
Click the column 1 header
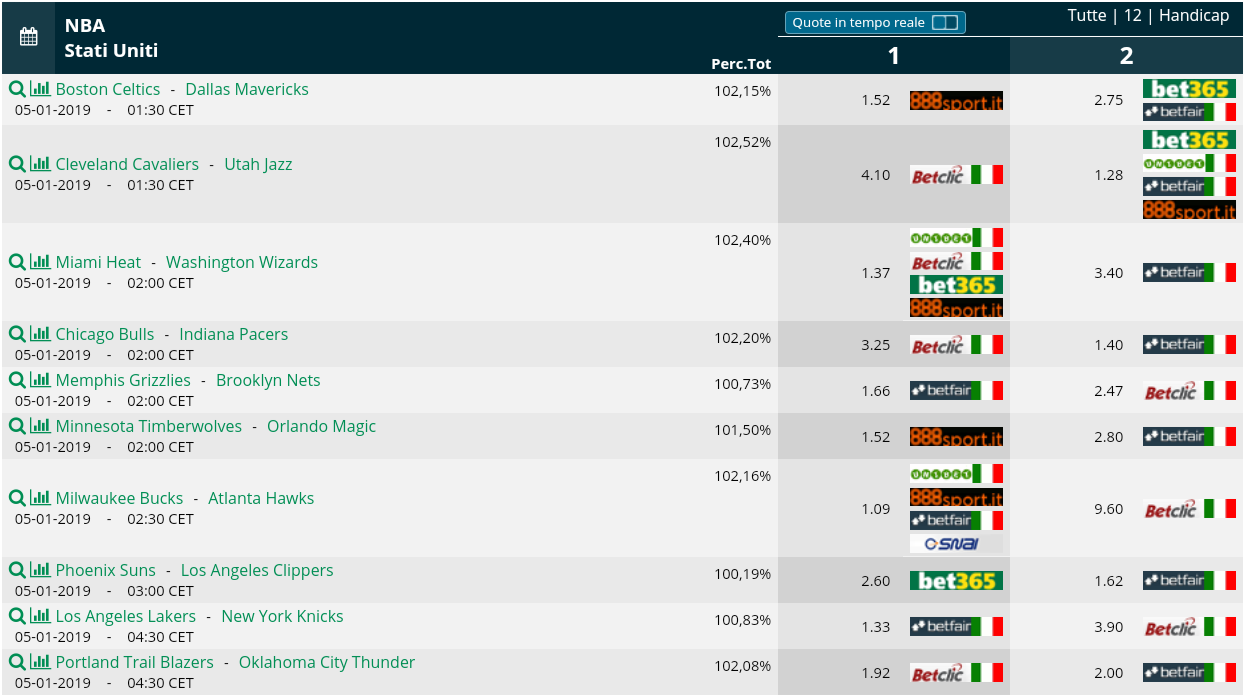[x=894, y=56]
